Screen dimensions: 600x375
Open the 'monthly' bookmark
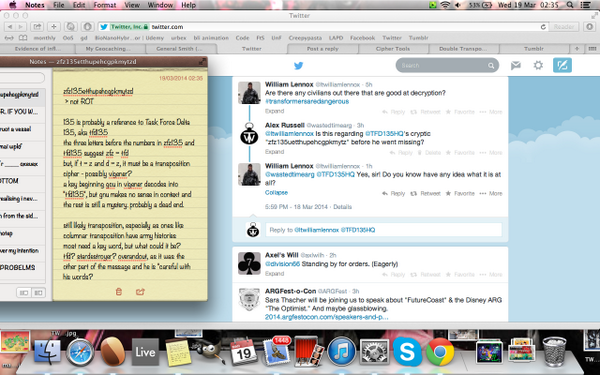(44, 38)
